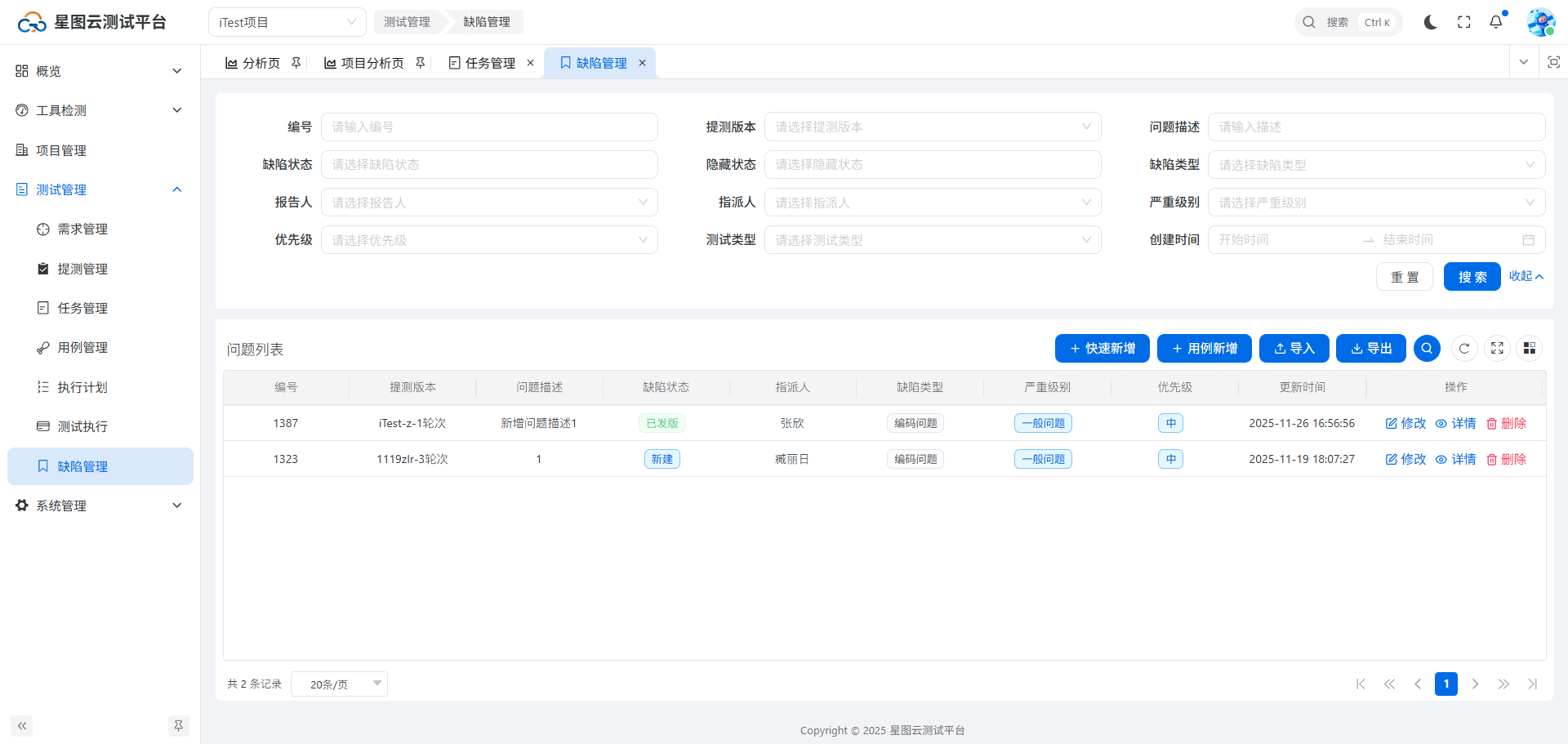
Task: Pin the sidebar using the bottom pin icon
Action: [178, 725]
